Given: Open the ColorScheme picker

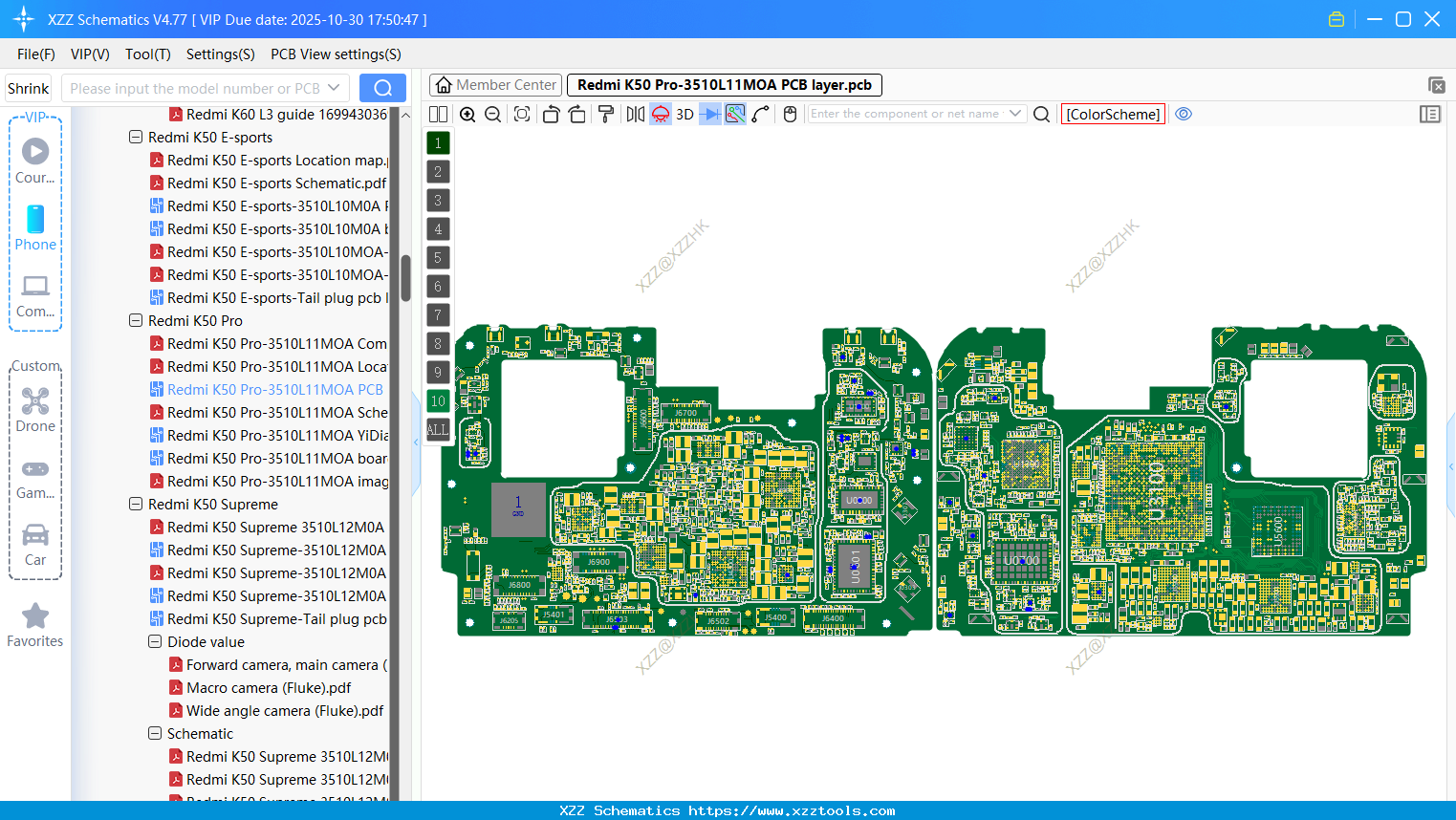Looking at the screenshot, I should pyautogui.click(x=1112, y=114).
